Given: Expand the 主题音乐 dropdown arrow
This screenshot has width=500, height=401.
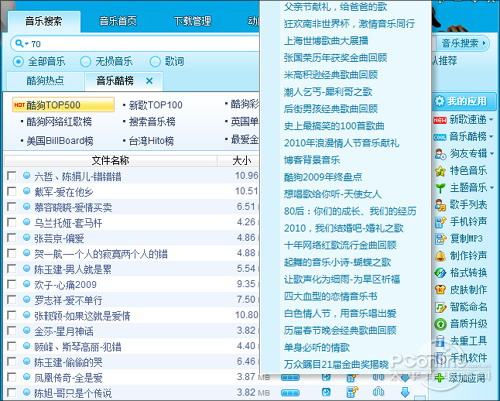Looking at the screenshot, I should (491, 188).
